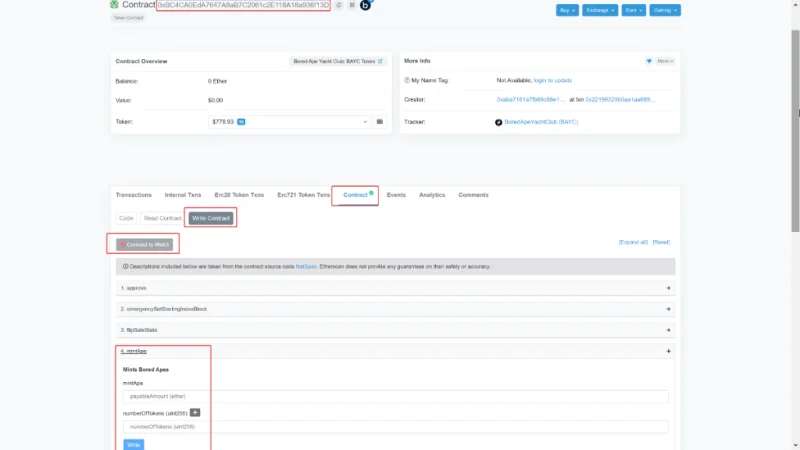Switch to the Events tab
800x450 pixels.
coord(396,195)
